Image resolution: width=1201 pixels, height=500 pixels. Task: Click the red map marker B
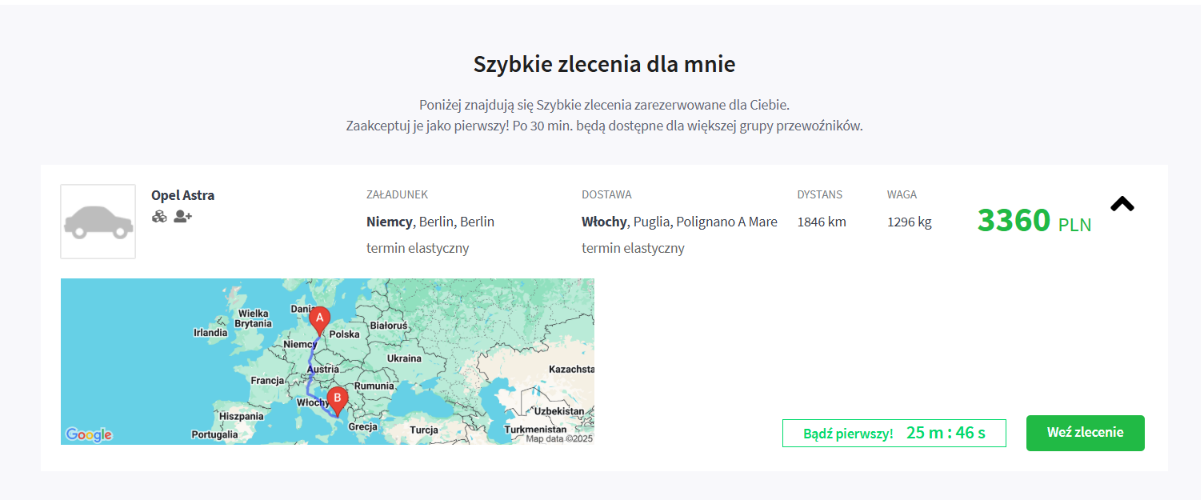[x=337, y=400]
